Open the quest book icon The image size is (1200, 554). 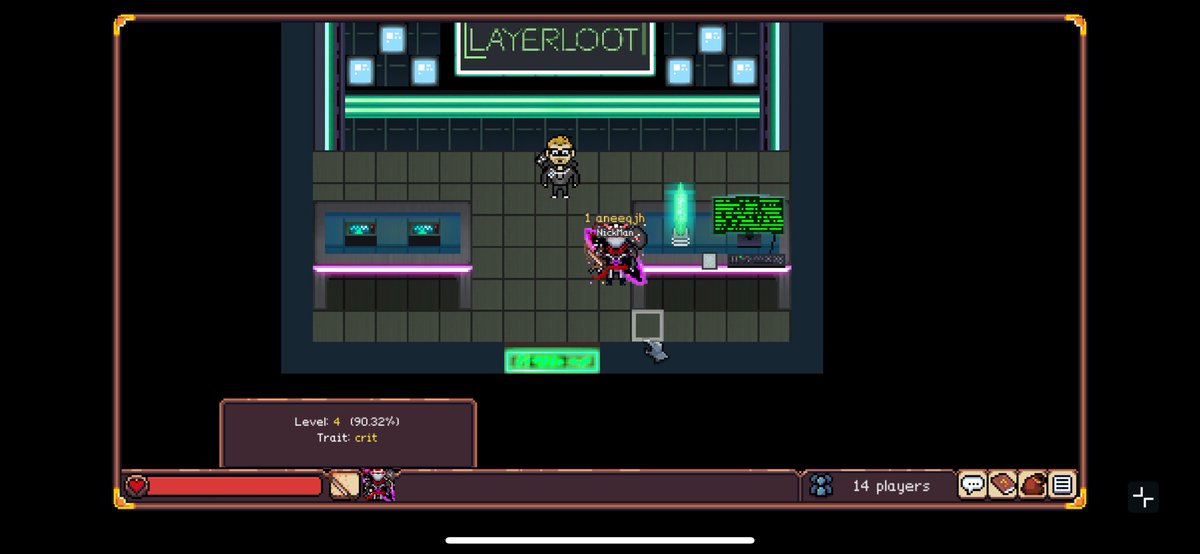(1002, 485)
